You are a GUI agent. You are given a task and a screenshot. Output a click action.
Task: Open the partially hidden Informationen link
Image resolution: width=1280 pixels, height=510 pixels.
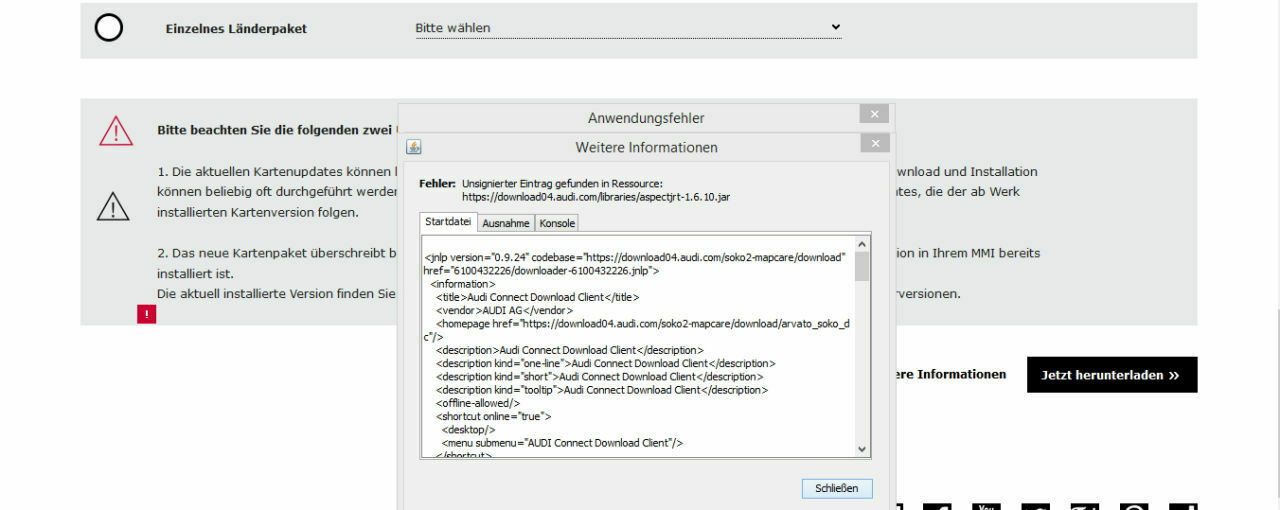tap(951, 374)
